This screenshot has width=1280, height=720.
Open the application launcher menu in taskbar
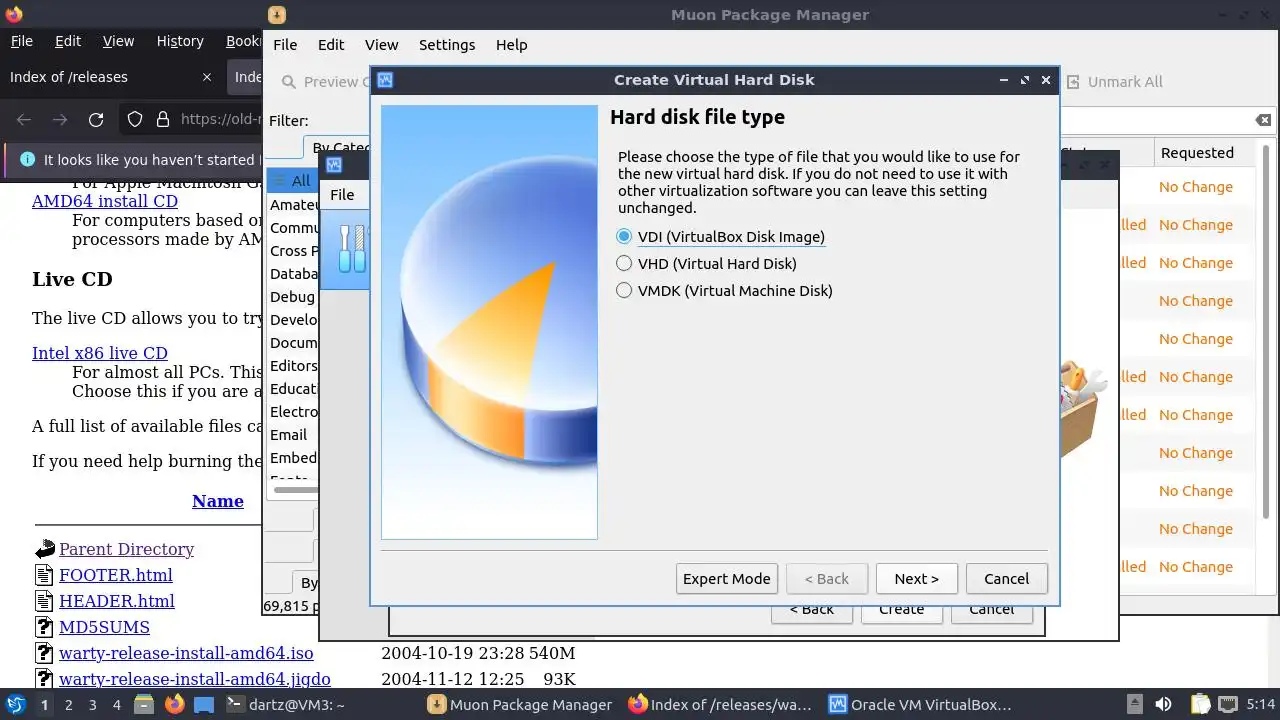[16, 704]
